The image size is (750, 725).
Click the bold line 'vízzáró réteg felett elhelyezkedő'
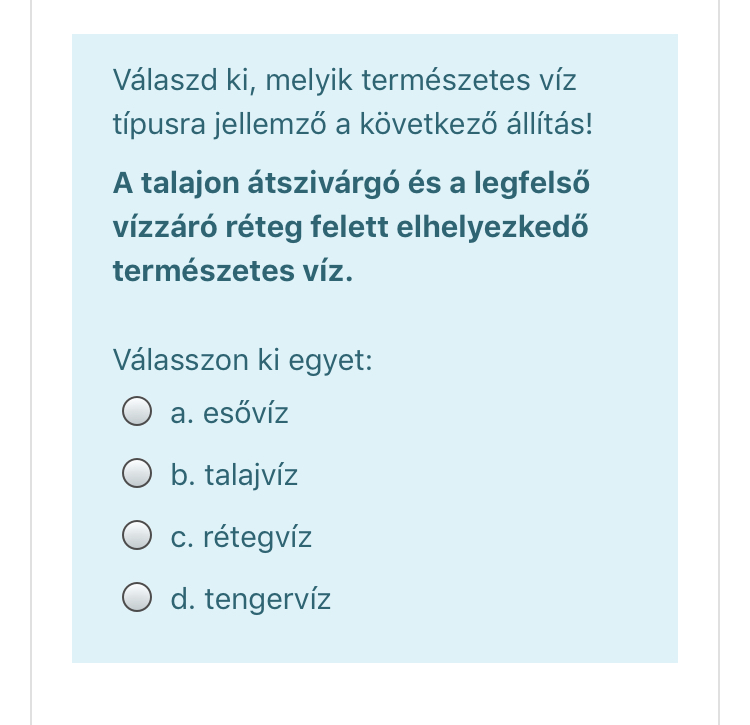click(351, 227)
